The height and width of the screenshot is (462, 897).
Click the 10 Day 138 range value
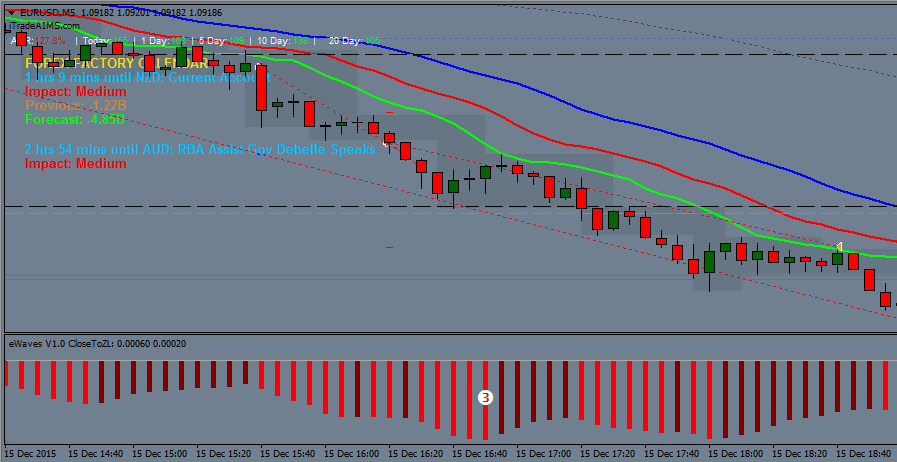tap(283, 41)
